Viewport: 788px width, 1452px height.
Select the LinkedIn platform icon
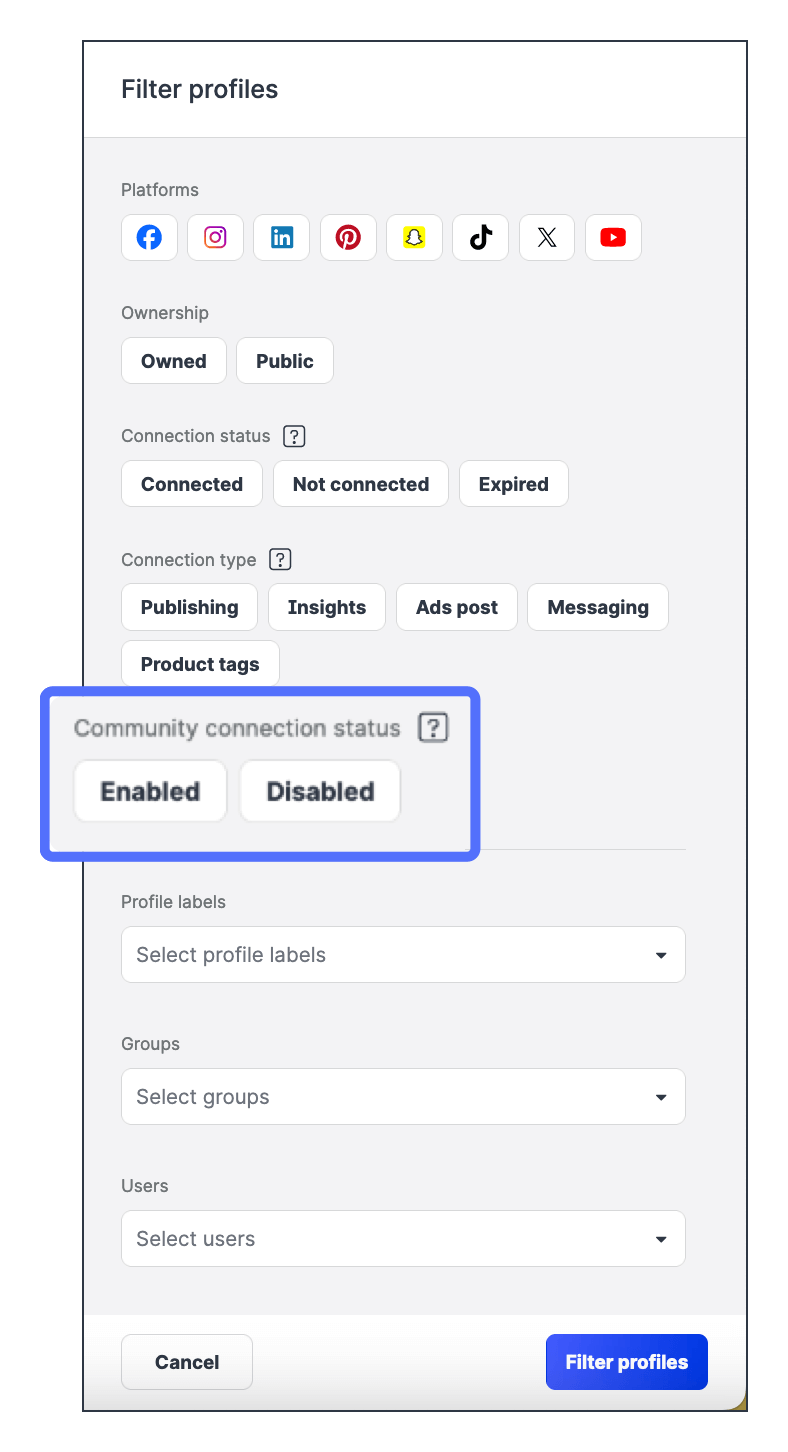pos(281,237)
